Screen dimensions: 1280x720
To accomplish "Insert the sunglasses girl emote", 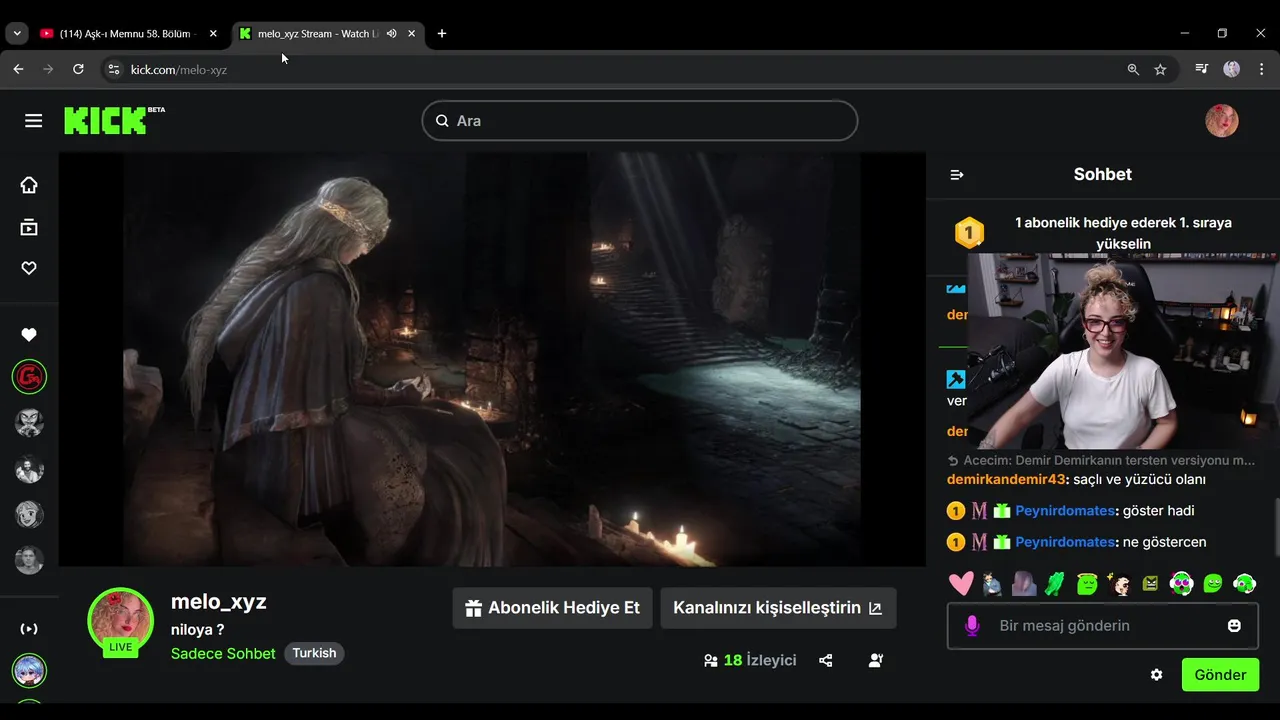I will 1119,584.
